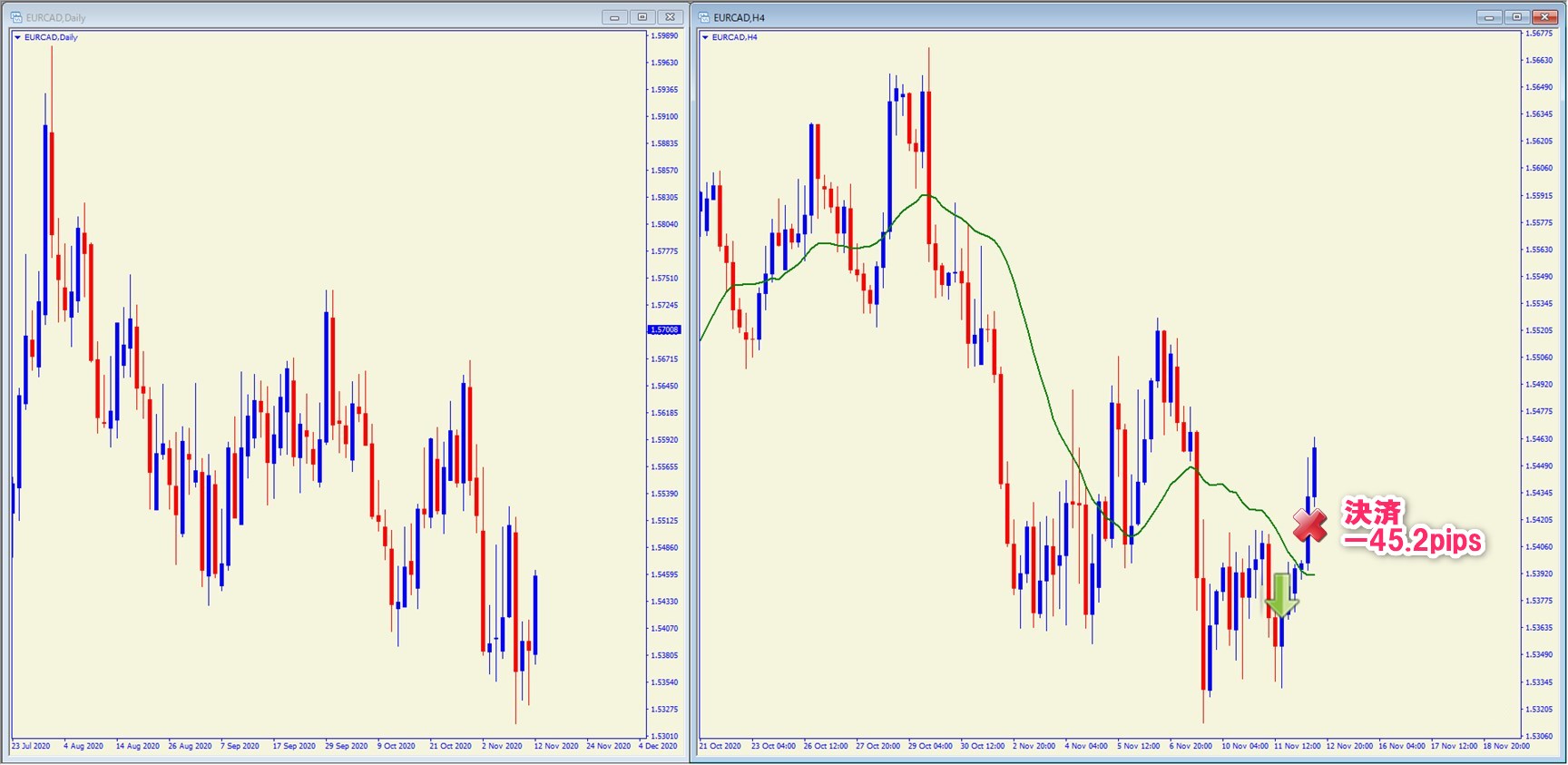The width and height of the screenshot is (1568, 765).
Task: Click 21 Oct 2020 label in H4 window
Action: (720, 746)
